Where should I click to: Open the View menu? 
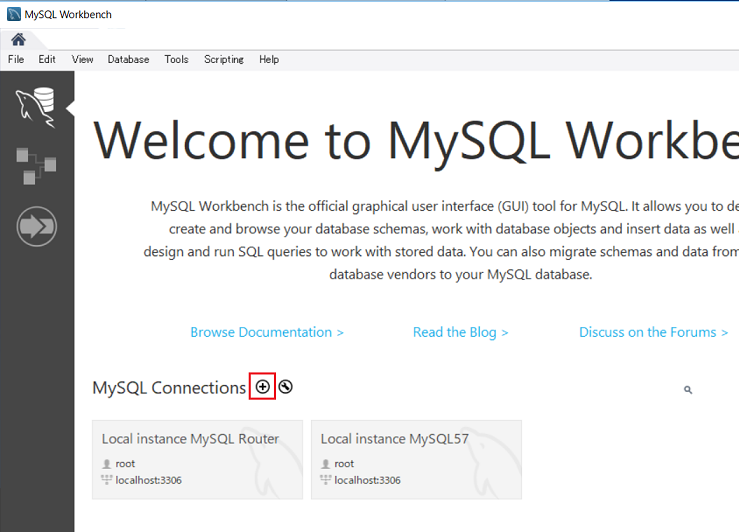82,59
